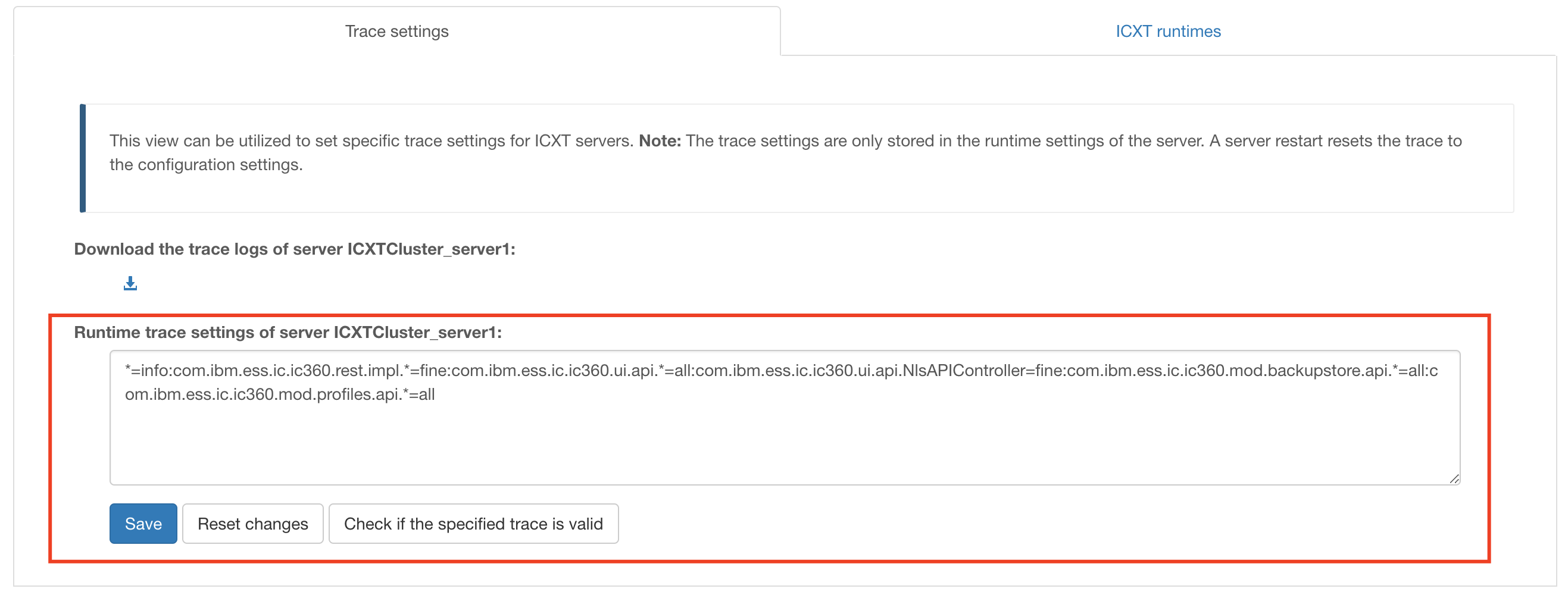Click the text area resize handle
Image resolution: width=1568 pixels, height=595 pixels.
[x=1454, y=480]
